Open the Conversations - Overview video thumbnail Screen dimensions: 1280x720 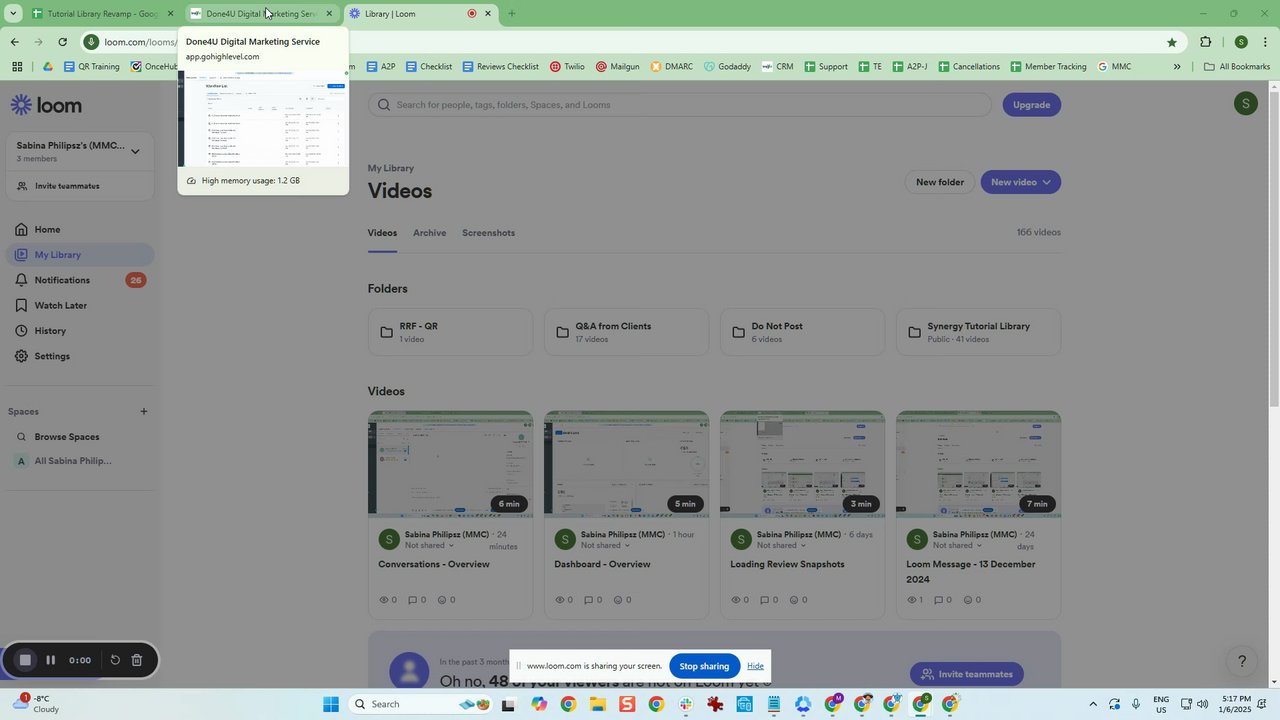[x=450, y=464]
